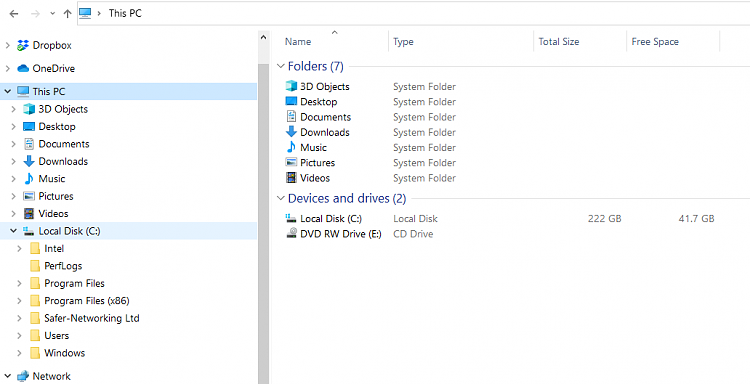
Task: Click Documents icon in sidebar tree
Action: (29, 144)
